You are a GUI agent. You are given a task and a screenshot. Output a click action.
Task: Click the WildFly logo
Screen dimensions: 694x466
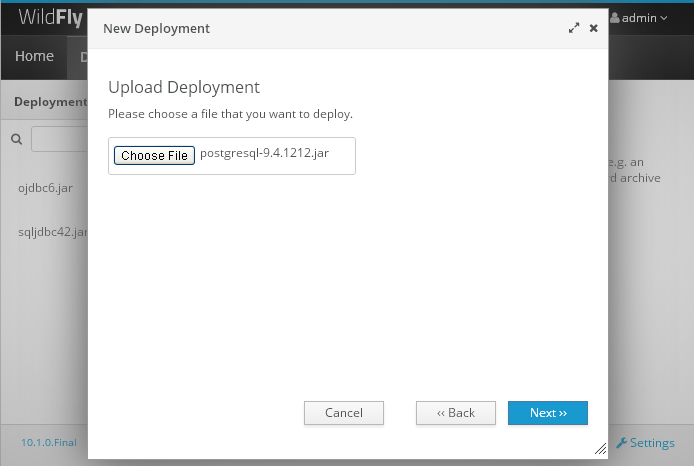(50, 18)
